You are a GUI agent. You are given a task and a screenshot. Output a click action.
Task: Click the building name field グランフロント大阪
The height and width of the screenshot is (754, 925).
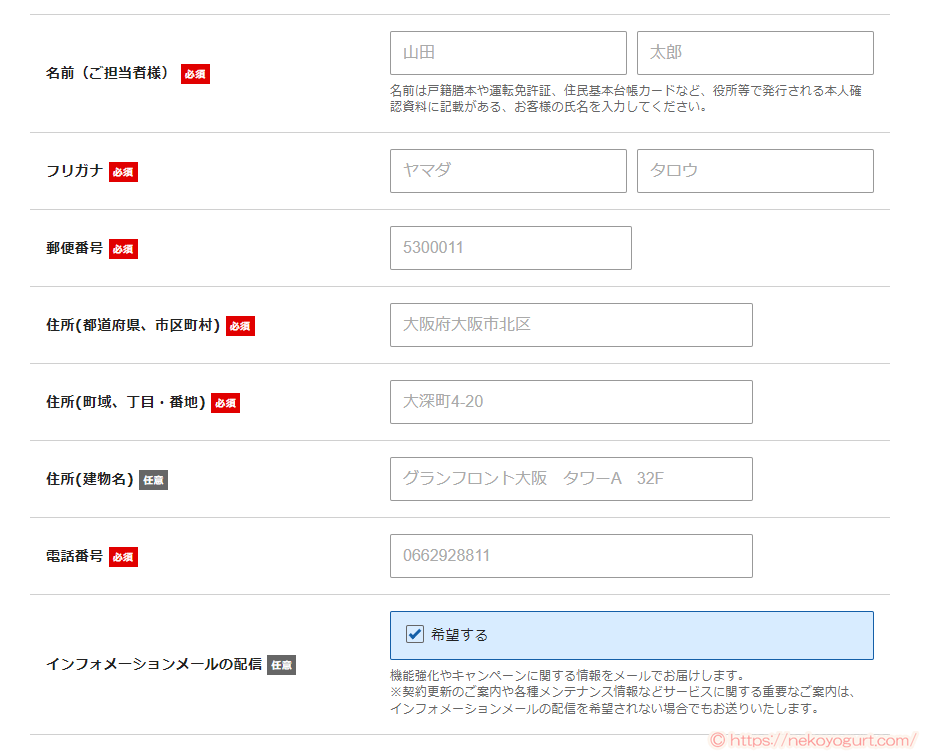(571, 479)
